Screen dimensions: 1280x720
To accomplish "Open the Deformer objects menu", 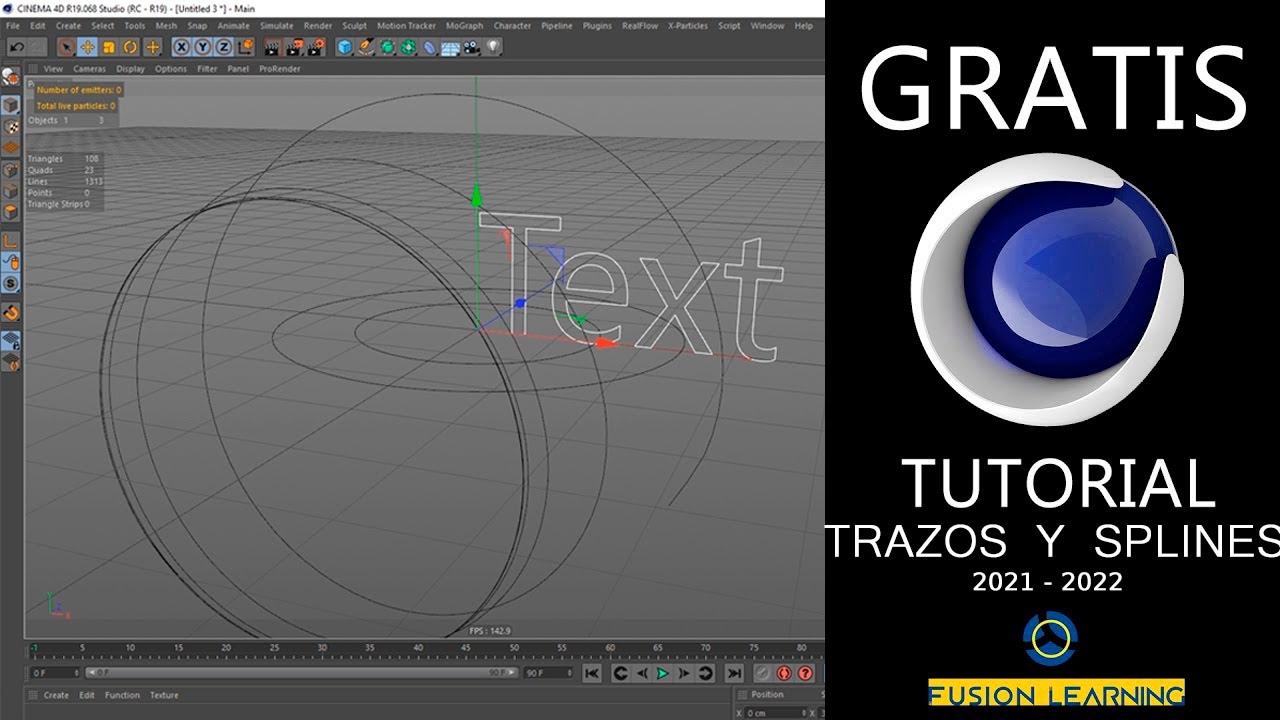I will [429, 47].
